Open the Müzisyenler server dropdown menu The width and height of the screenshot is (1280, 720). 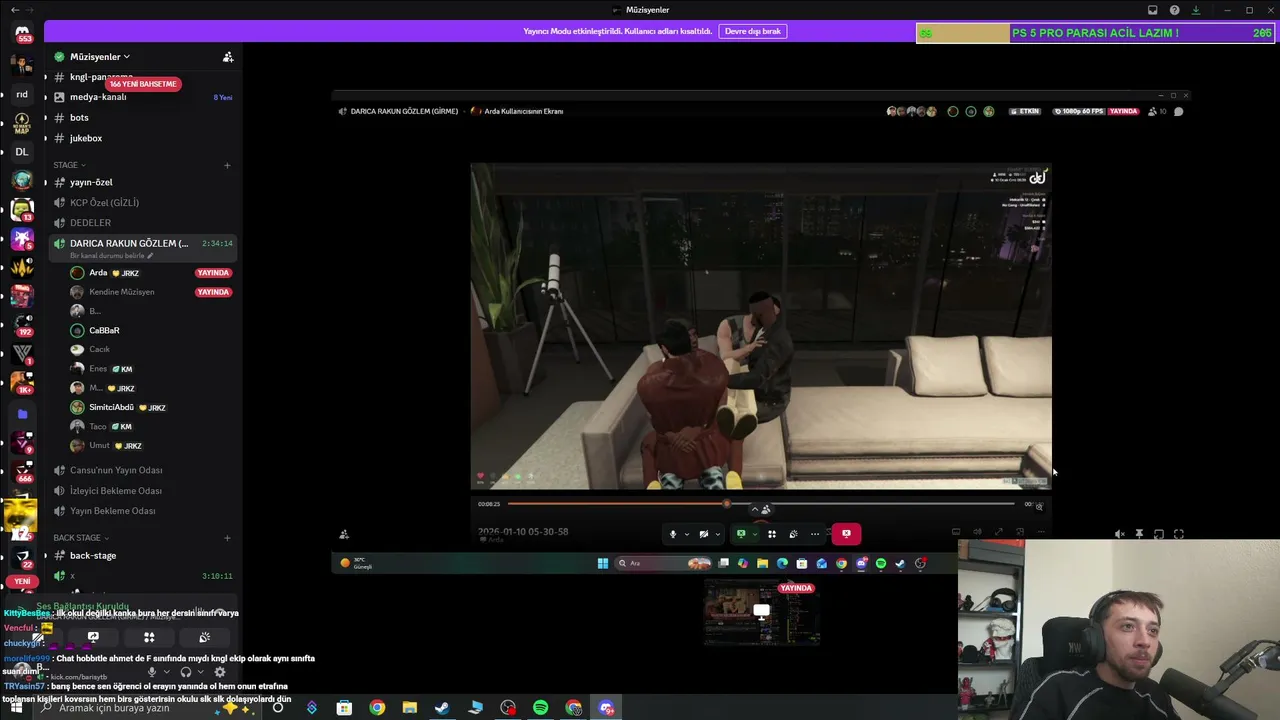point(98,57)
